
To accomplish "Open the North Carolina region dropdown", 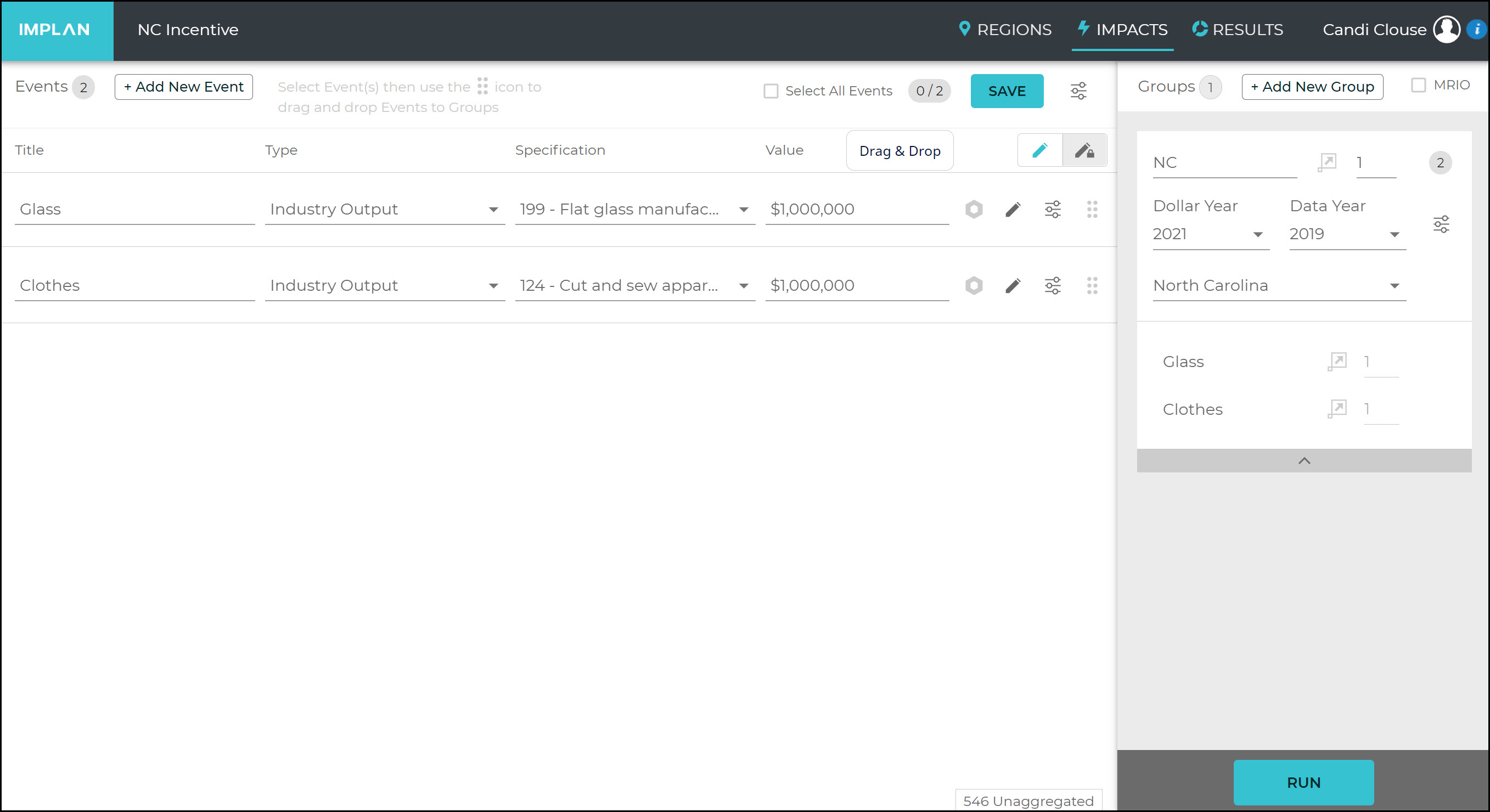I will [x=1279, y=286].
